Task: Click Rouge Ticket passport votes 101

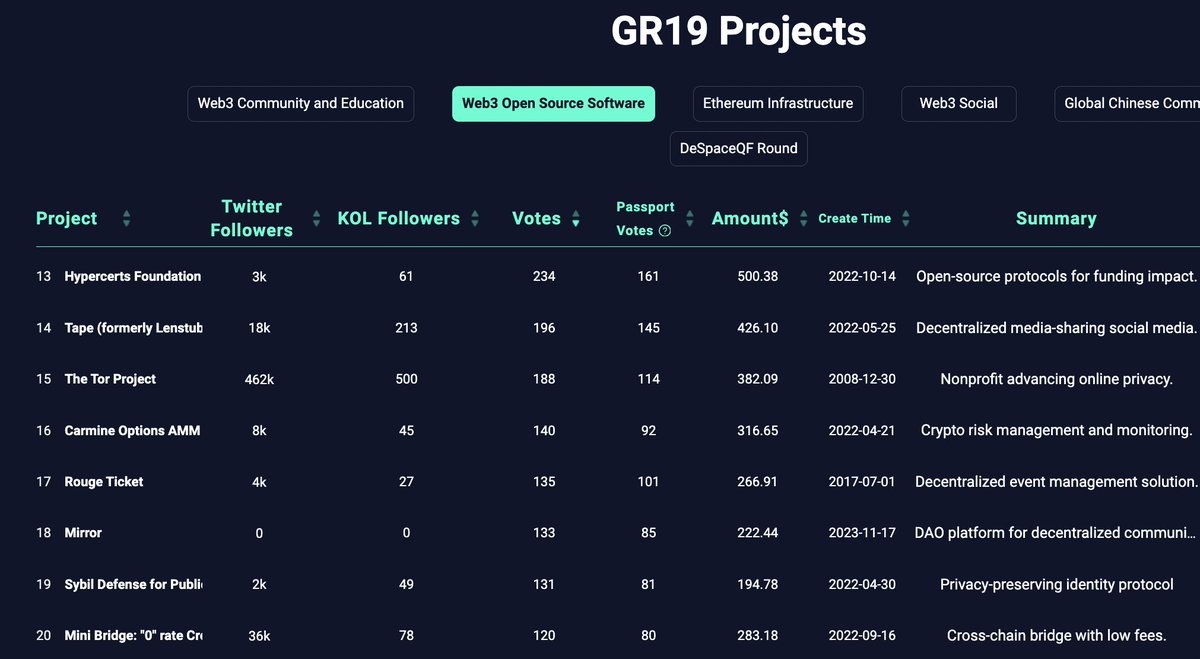Action: coord(648,482)
